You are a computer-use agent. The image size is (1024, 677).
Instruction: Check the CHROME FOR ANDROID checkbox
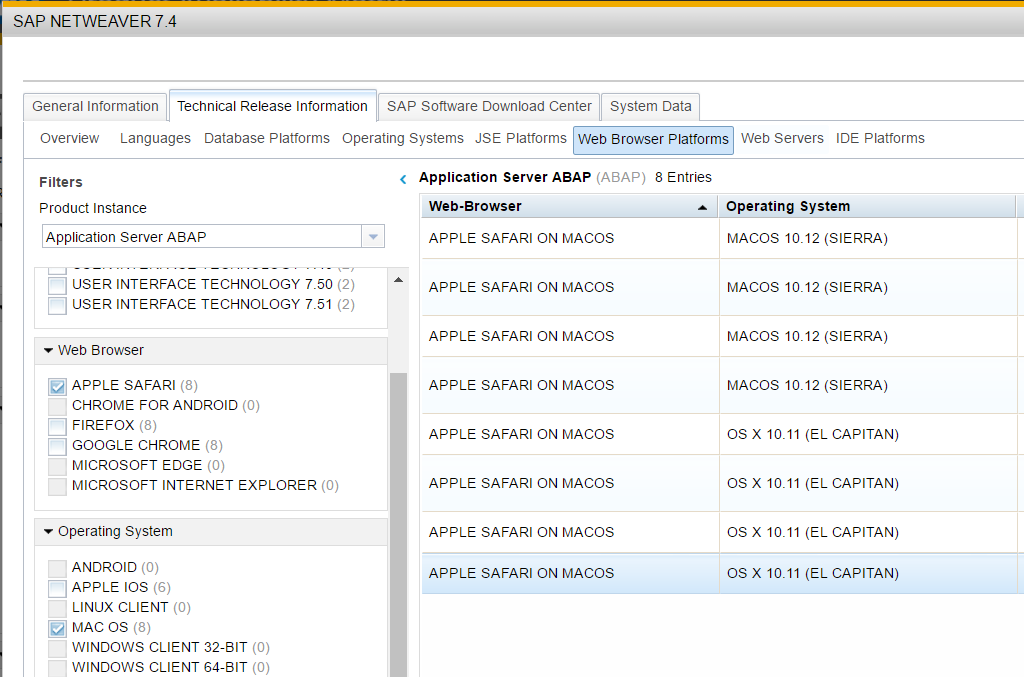(x=57, y=406)
